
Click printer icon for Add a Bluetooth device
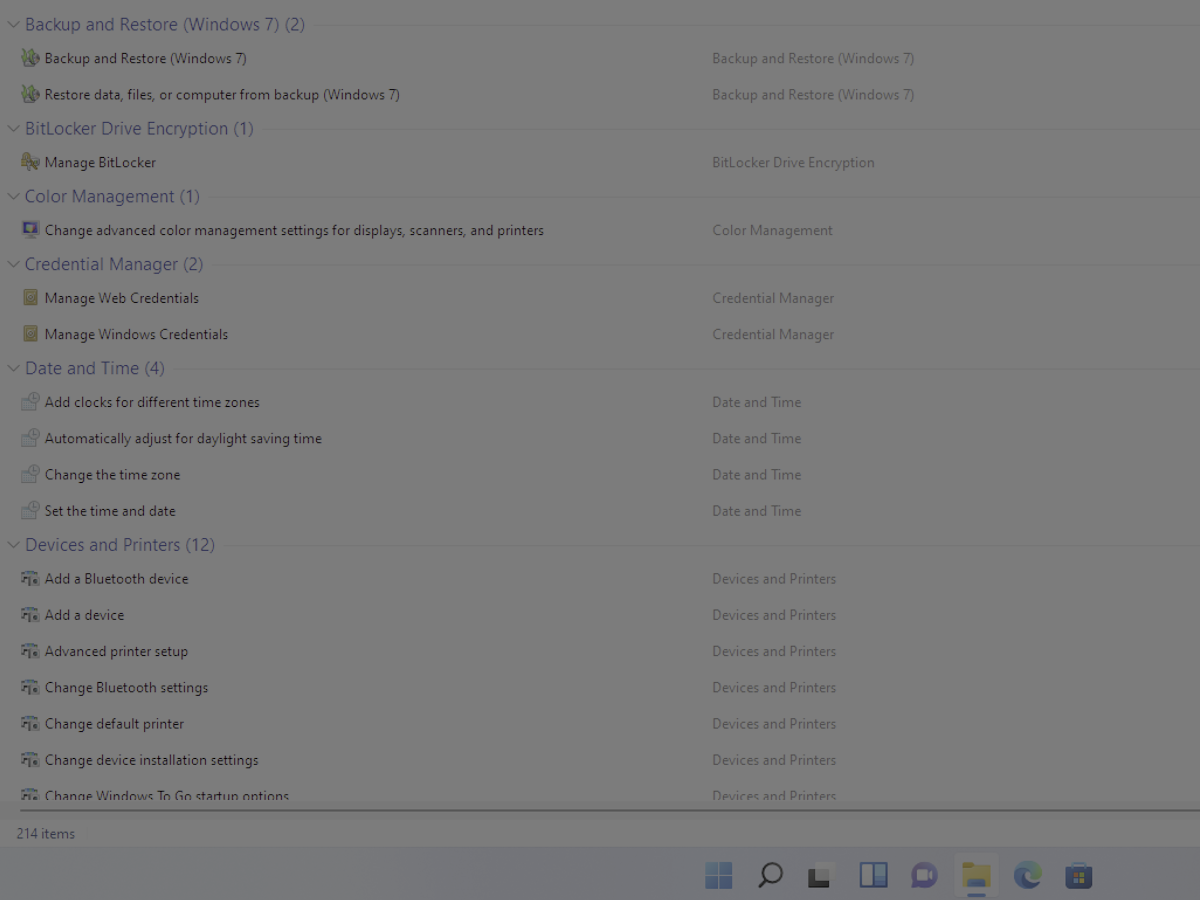click(30, 579)
